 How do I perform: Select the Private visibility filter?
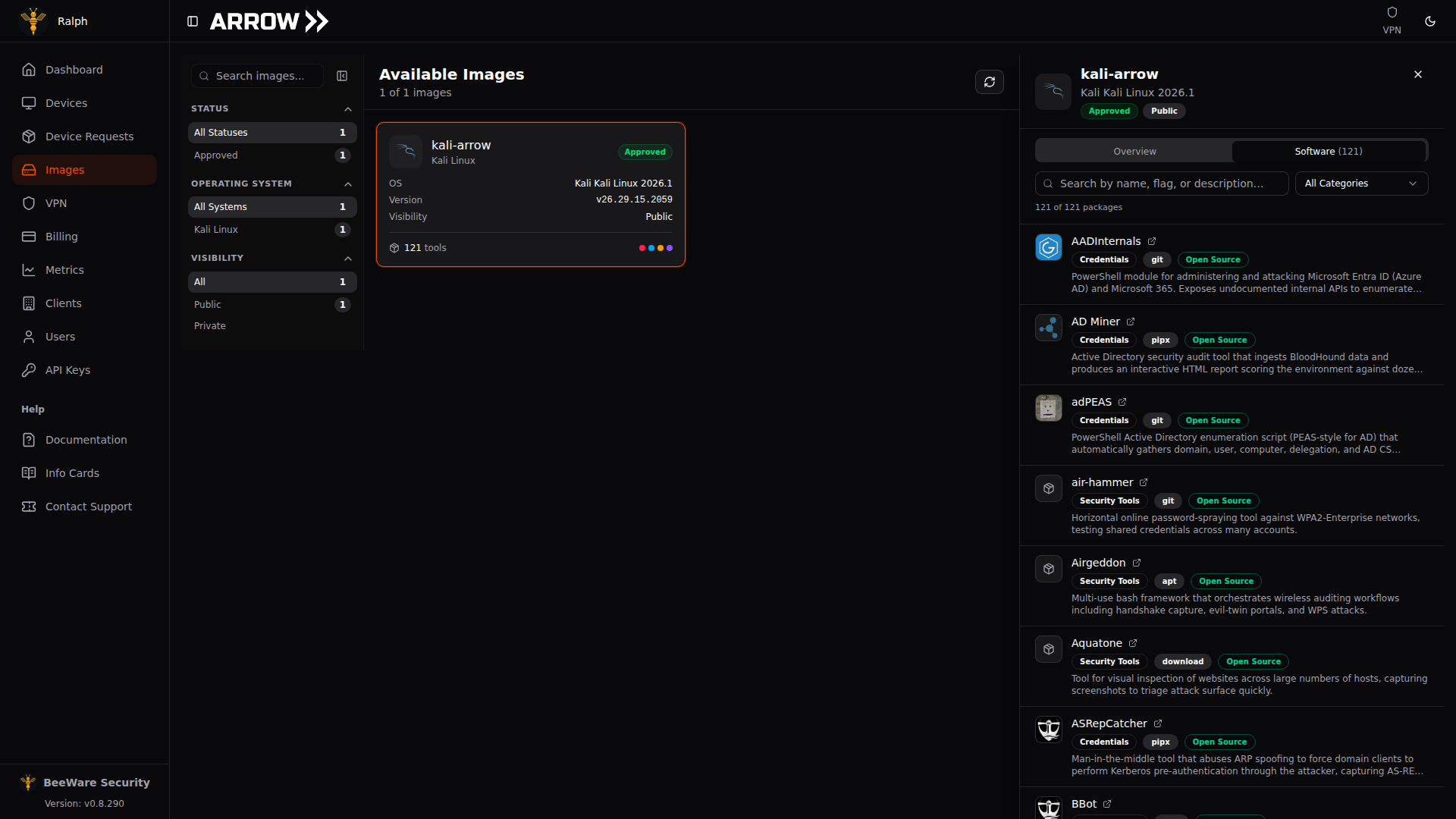tap(272, 326)
